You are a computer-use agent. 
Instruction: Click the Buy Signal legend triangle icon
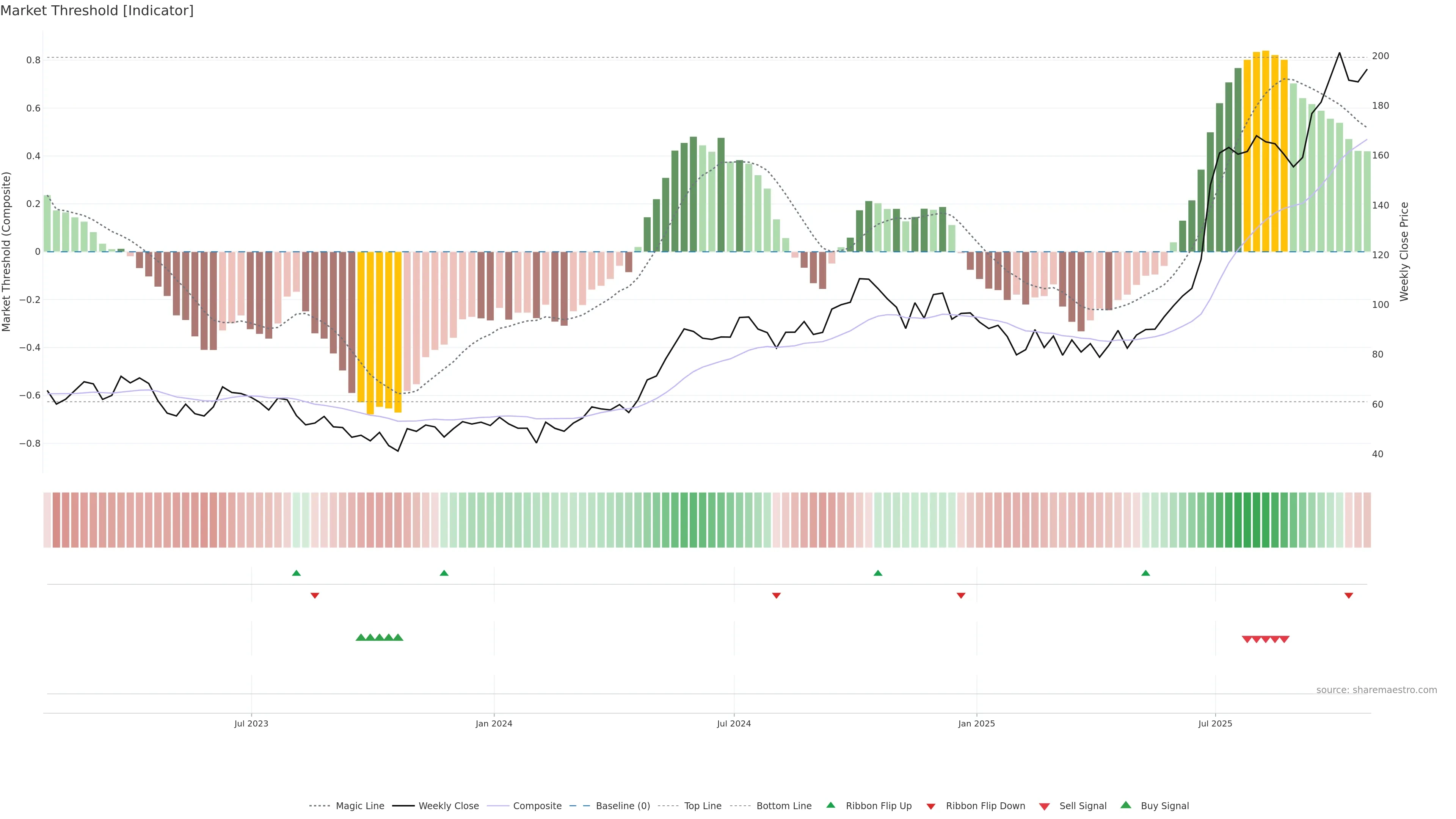[x=1125, y=805]
